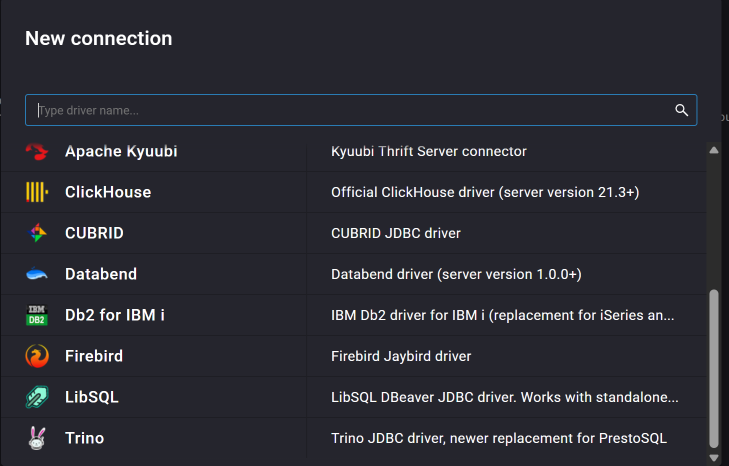Click the ClickHouse yellow bars icon
The height and width of the screenshot is (466, 729).
click(x=37, y=192)
